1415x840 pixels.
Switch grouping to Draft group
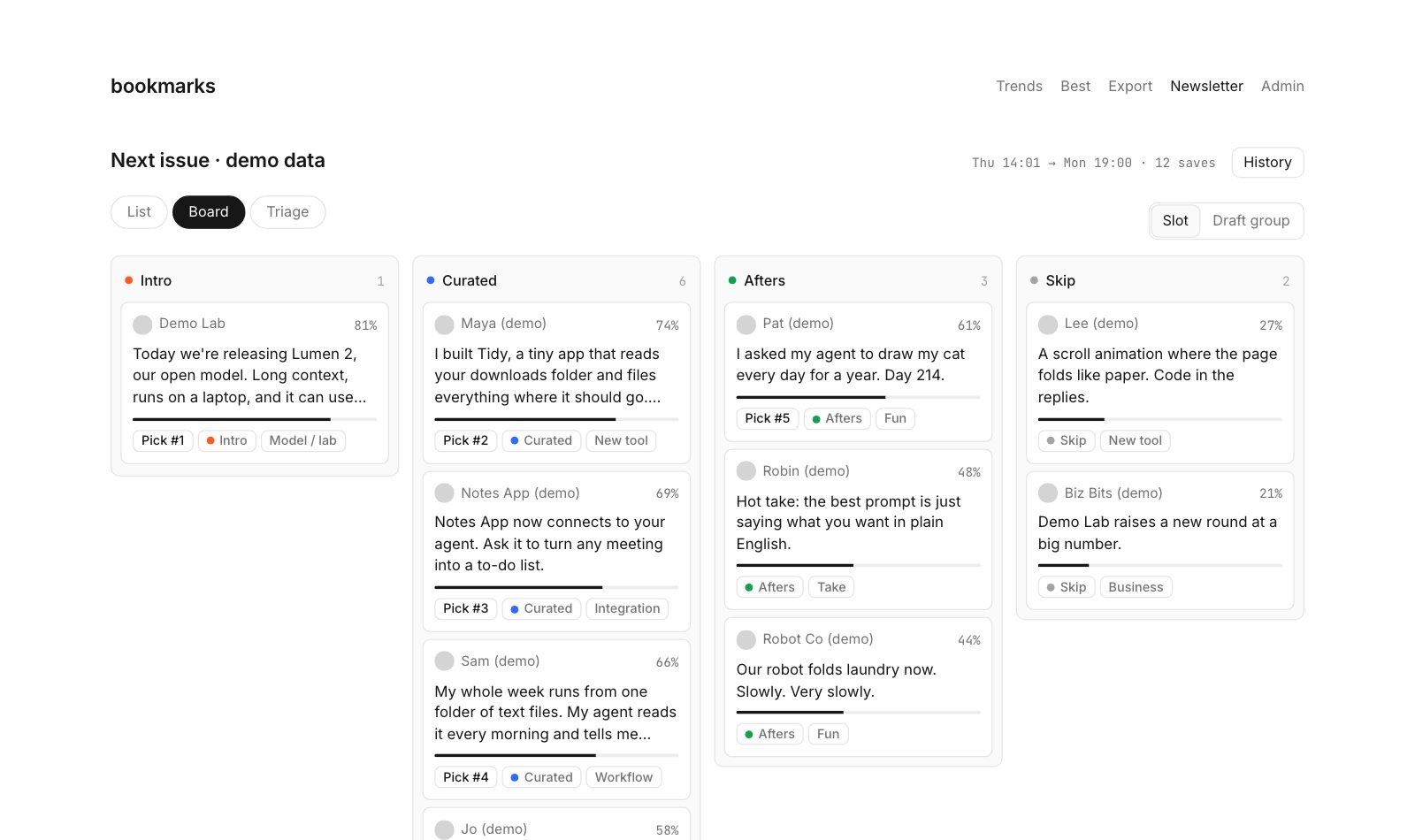click(x=1251, y=221)
